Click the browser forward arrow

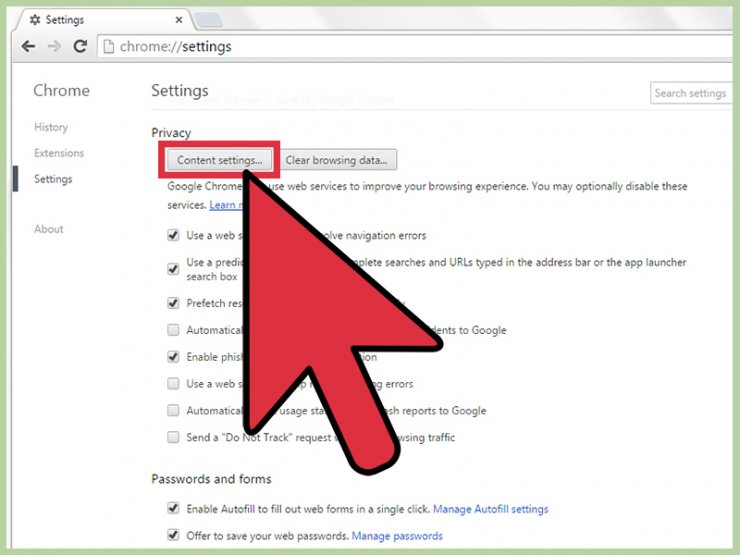pos(54,46)
